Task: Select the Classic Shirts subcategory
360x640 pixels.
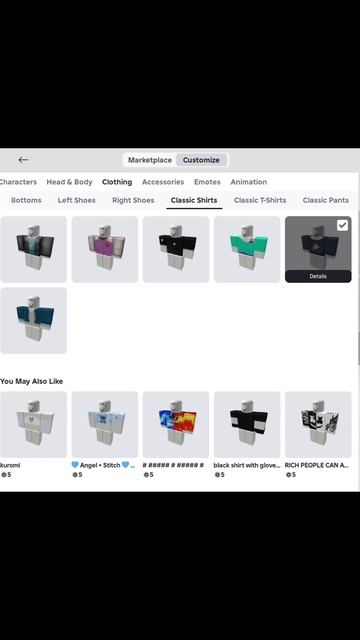Action: coord(194,200)
